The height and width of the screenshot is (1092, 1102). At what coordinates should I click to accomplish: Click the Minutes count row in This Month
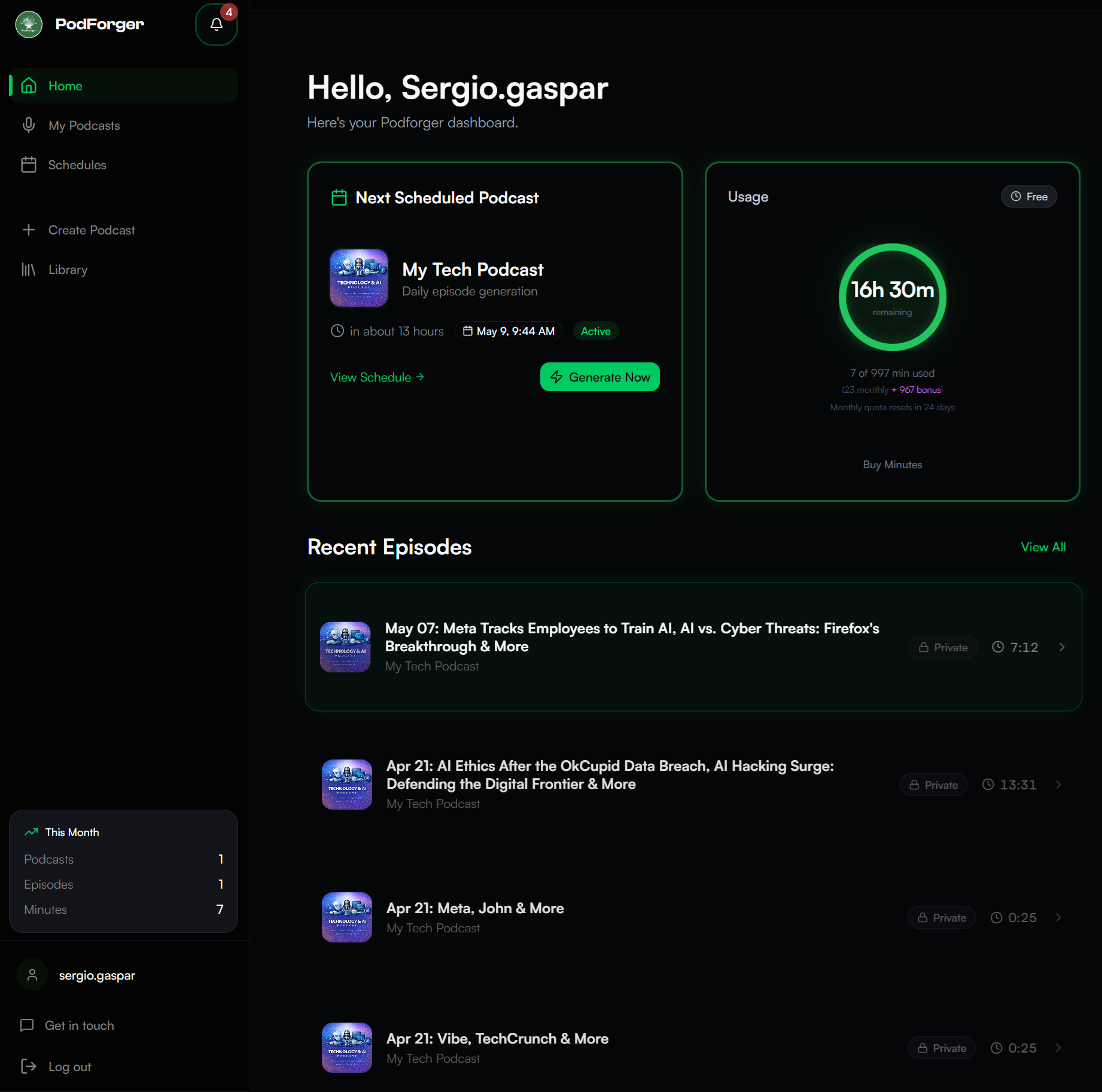tap(123, 910)
